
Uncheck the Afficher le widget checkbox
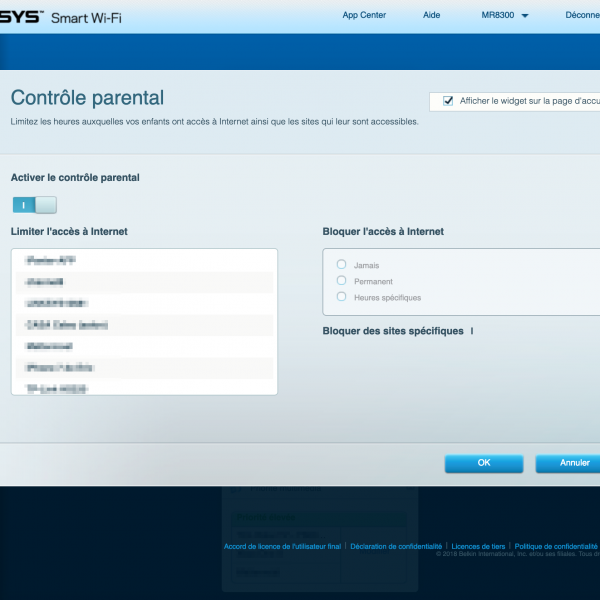point(448,101)
